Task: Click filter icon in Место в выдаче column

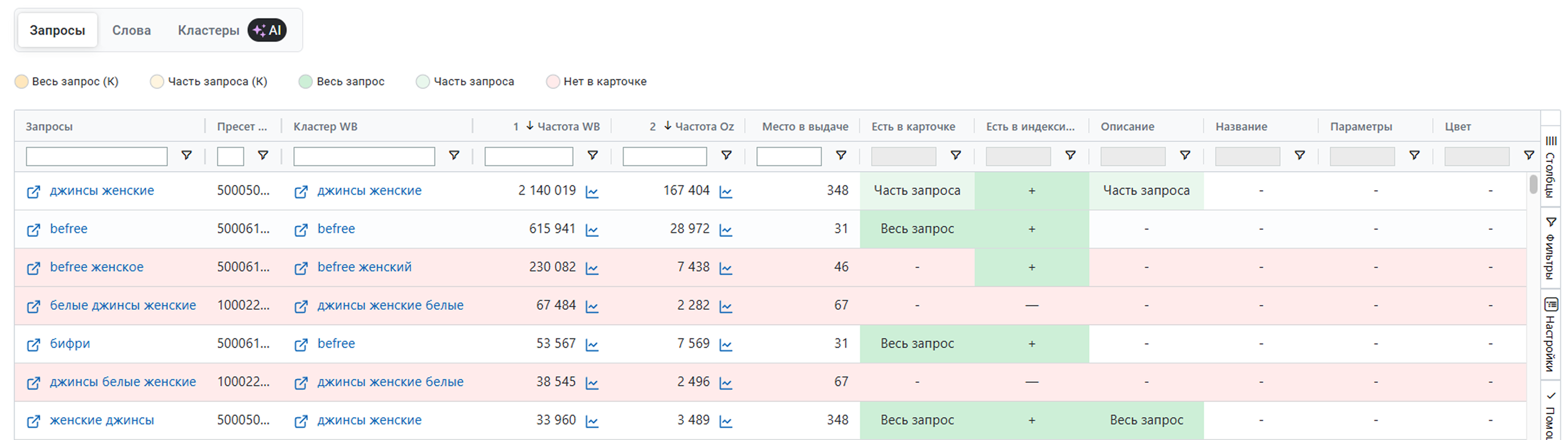Action: pyautogui.click(x=841, y=156)
